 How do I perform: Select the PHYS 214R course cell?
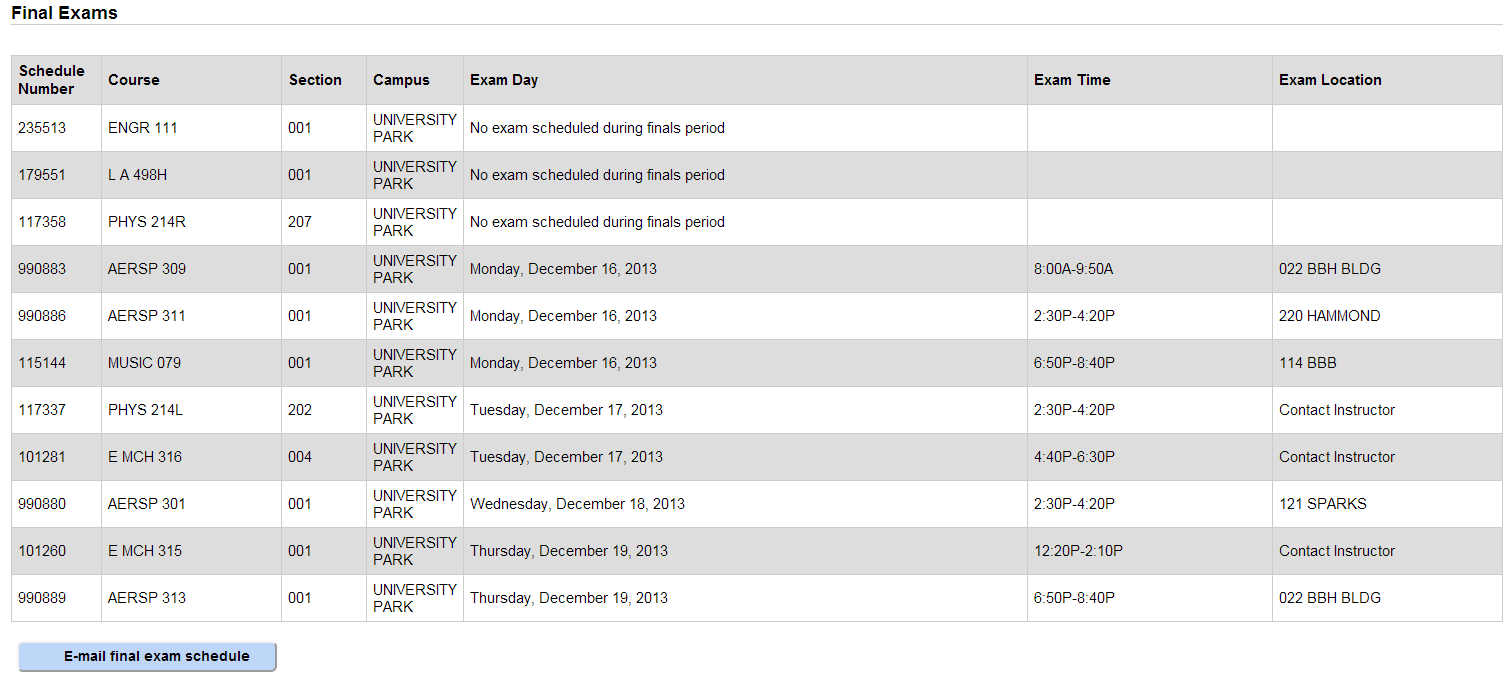pos(147,222)
